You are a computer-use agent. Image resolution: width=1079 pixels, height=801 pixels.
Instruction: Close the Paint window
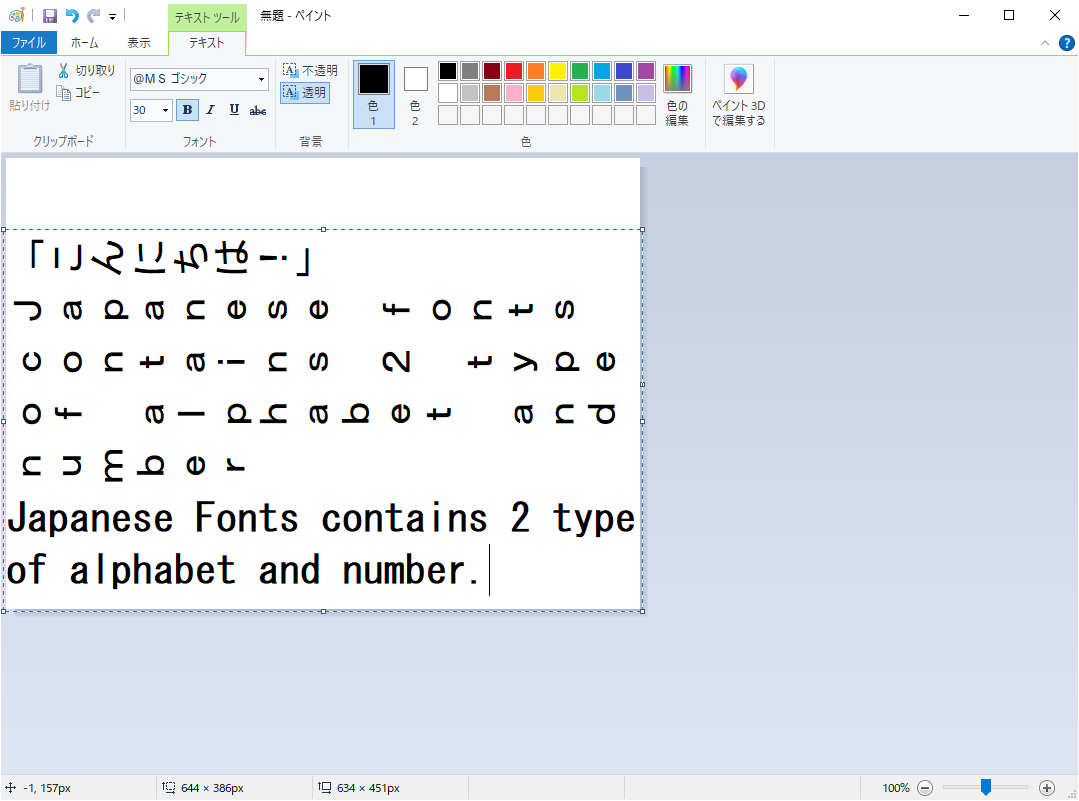point(1054,15)
